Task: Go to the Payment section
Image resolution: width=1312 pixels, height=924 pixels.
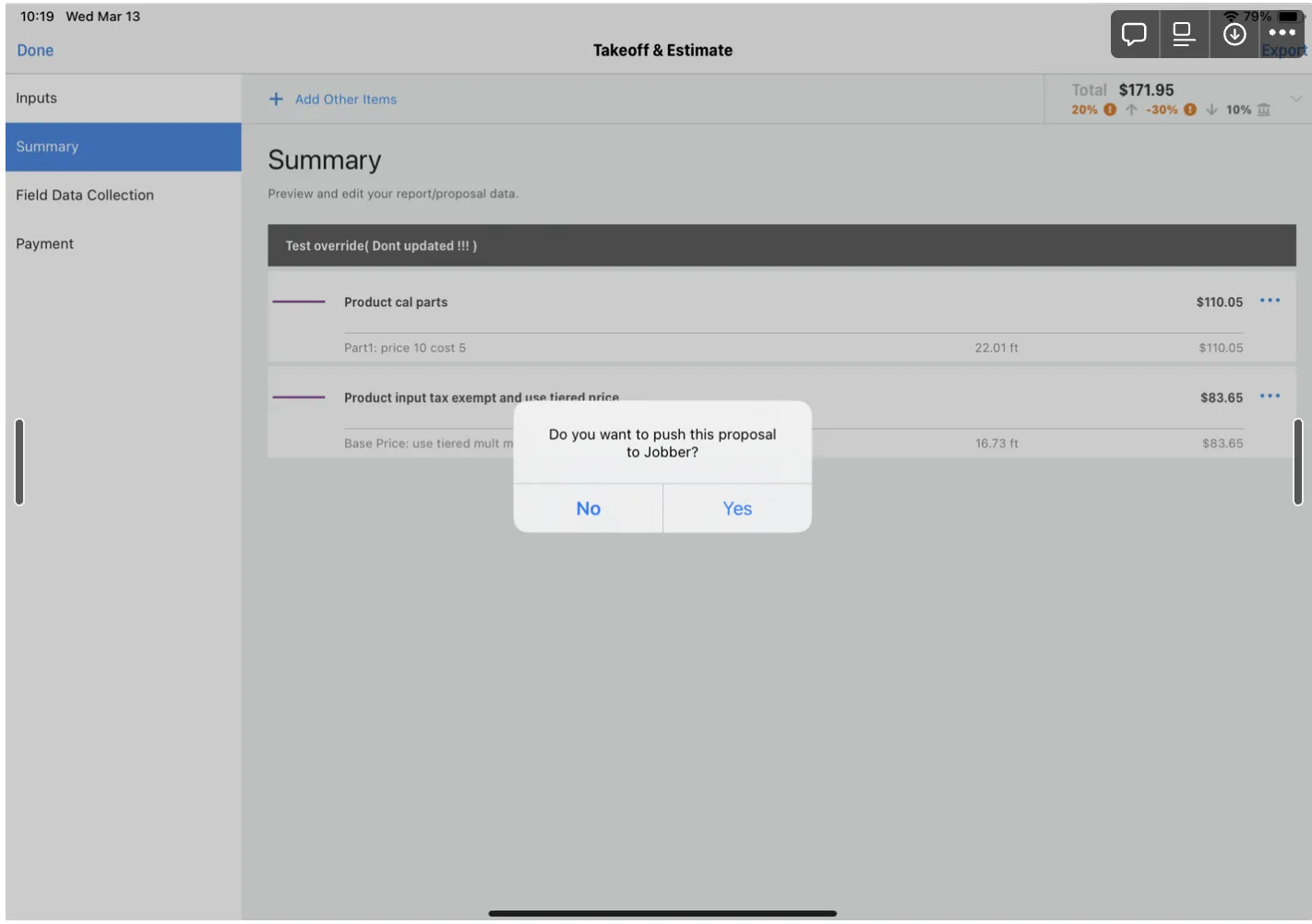Action: (x=124, y=243)
